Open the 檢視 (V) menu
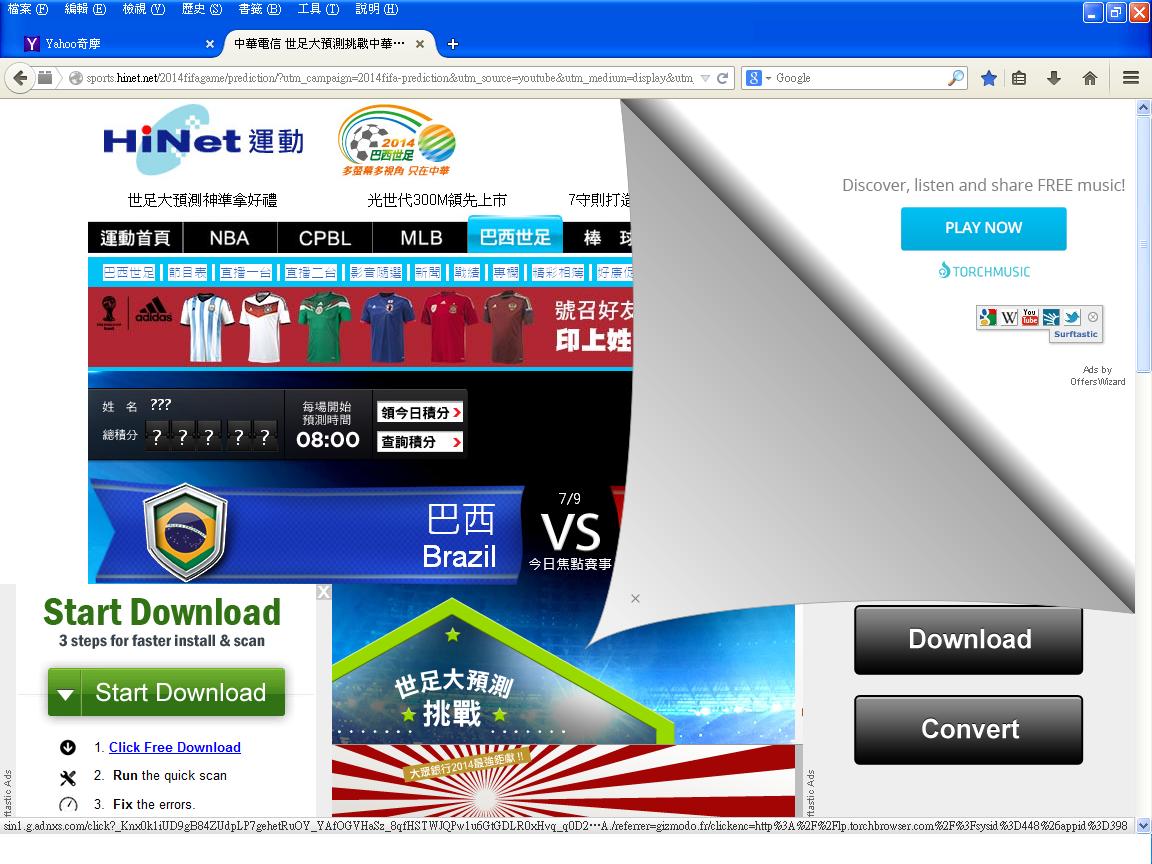This screenshot has height=864, width=1152. pyautogui.click(x=143, y=9)
